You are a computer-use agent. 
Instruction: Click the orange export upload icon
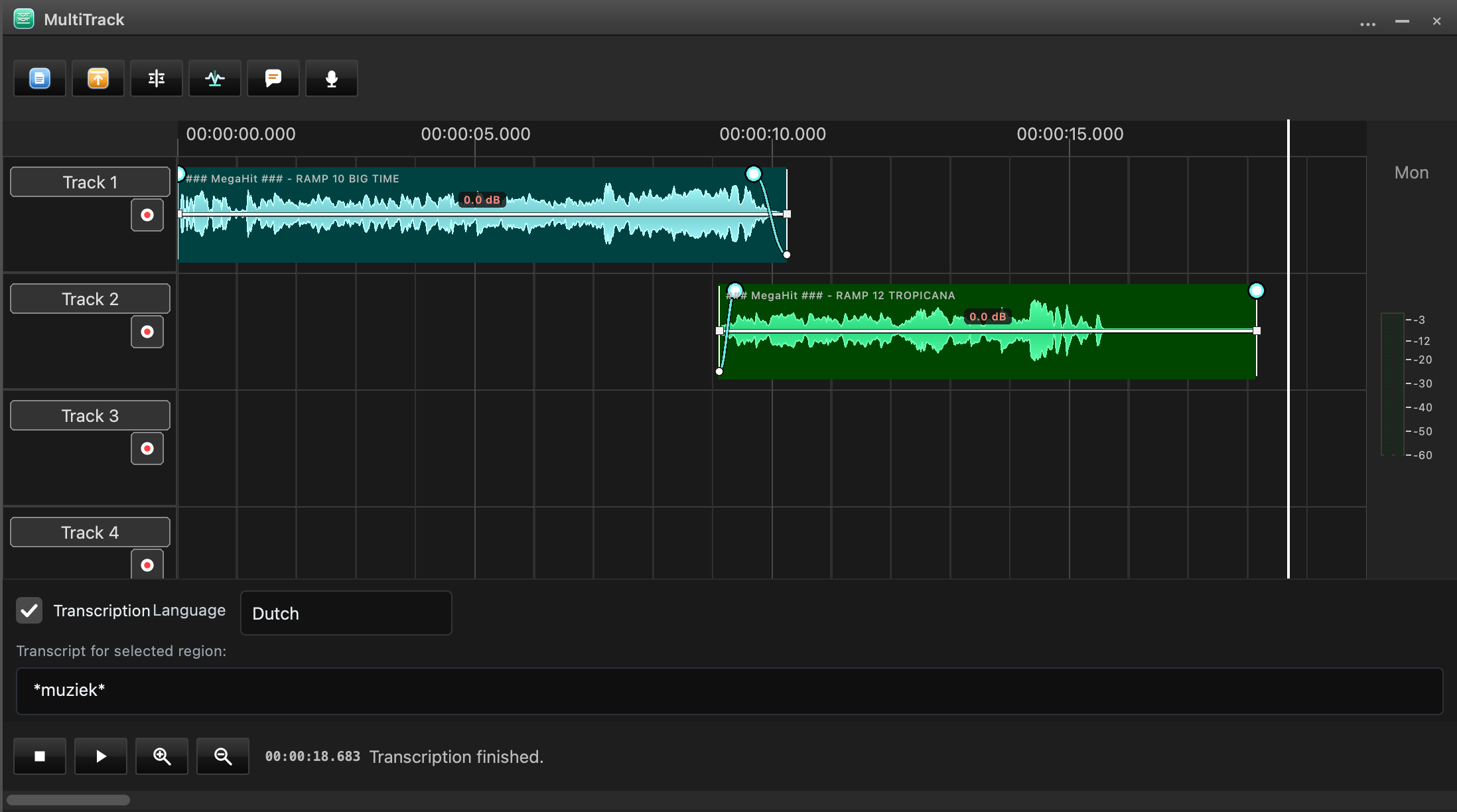(98, 78)
